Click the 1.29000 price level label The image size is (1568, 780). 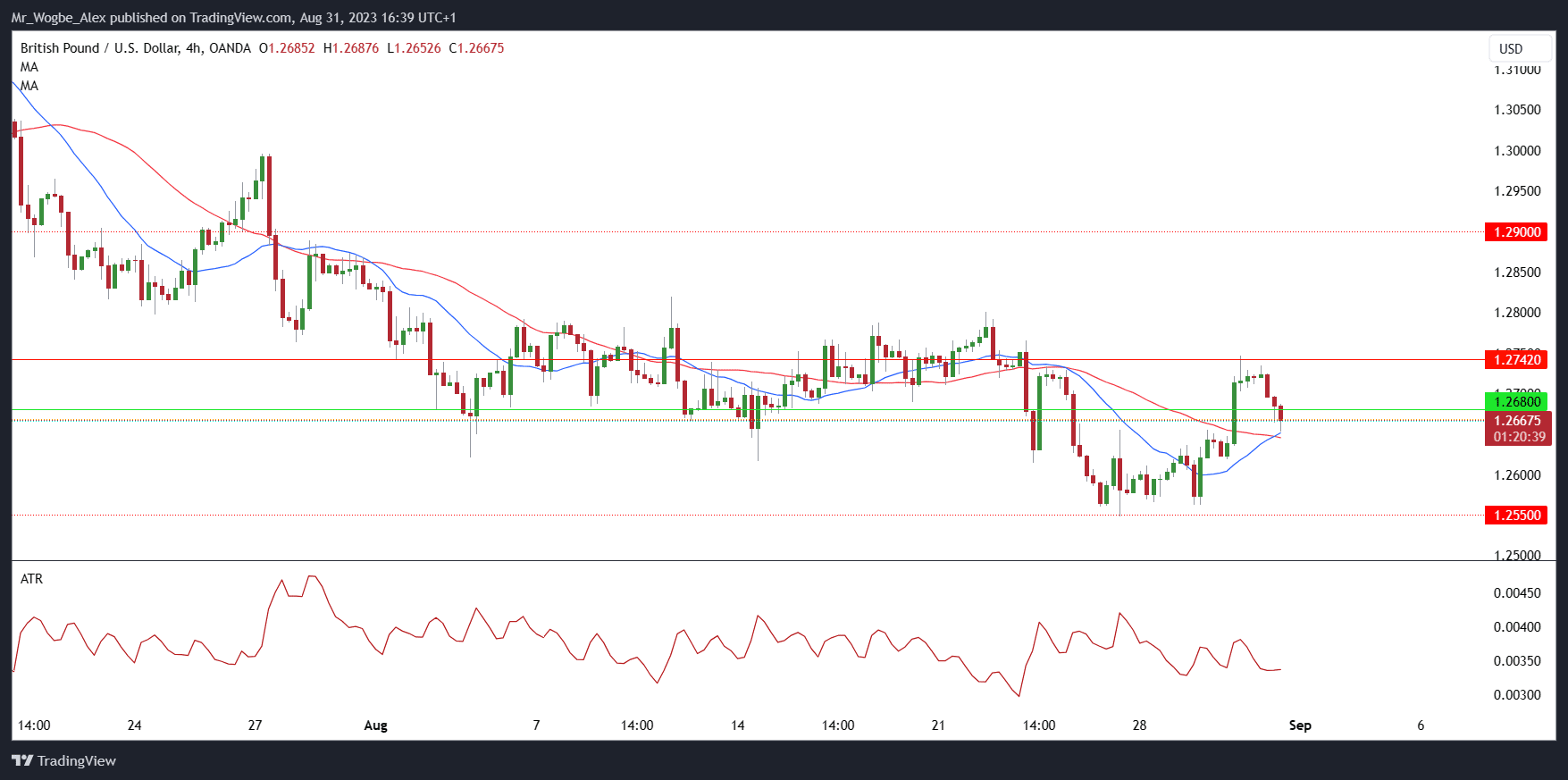pos(1515,232)
